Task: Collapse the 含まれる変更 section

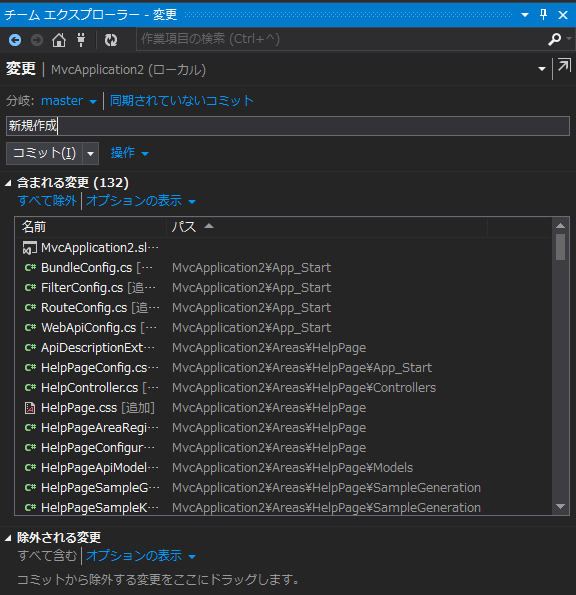Action: point(8,183)
